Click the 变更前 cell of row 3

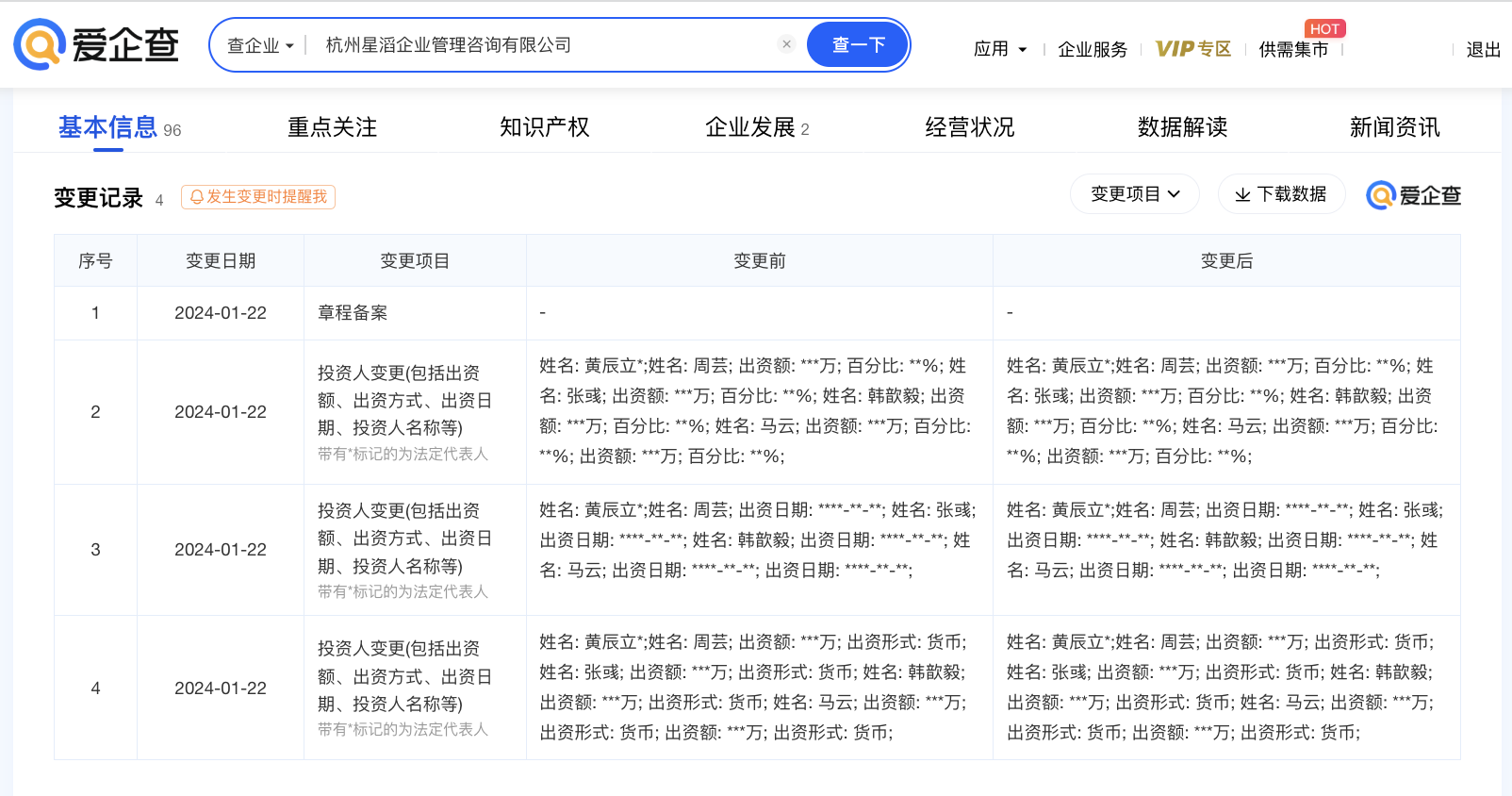pos(760,550)
